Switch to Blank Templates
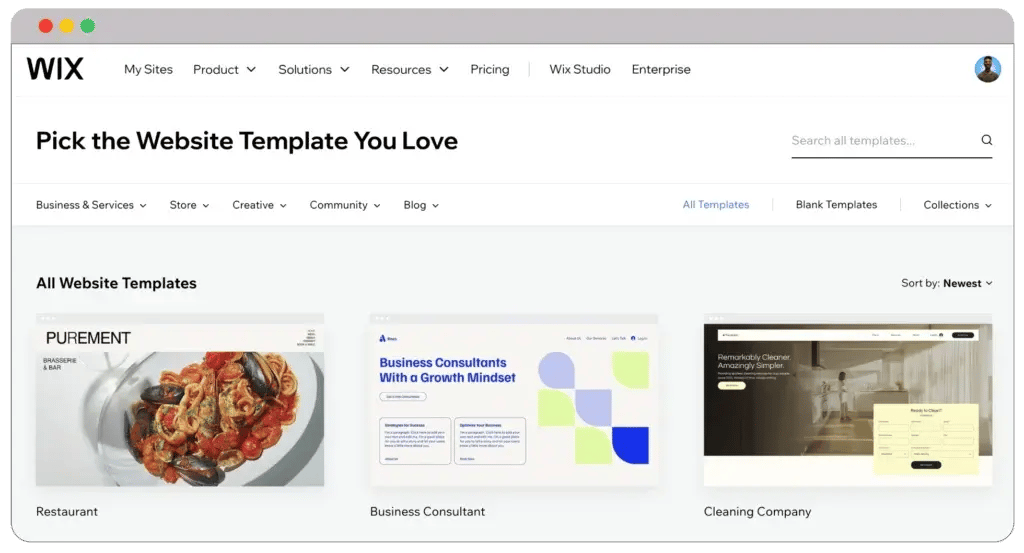The image size is (1024, 553). coord(836,205)
